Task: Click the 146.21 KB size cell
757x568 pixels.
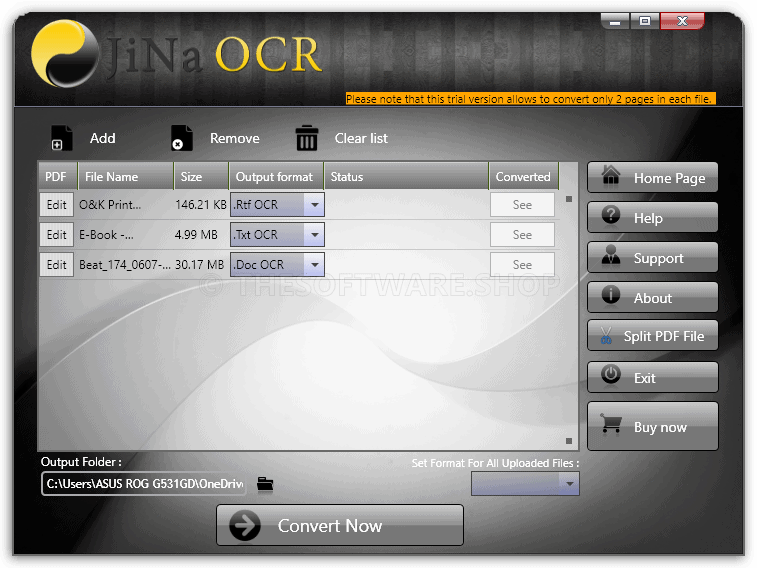Action: 201,205
